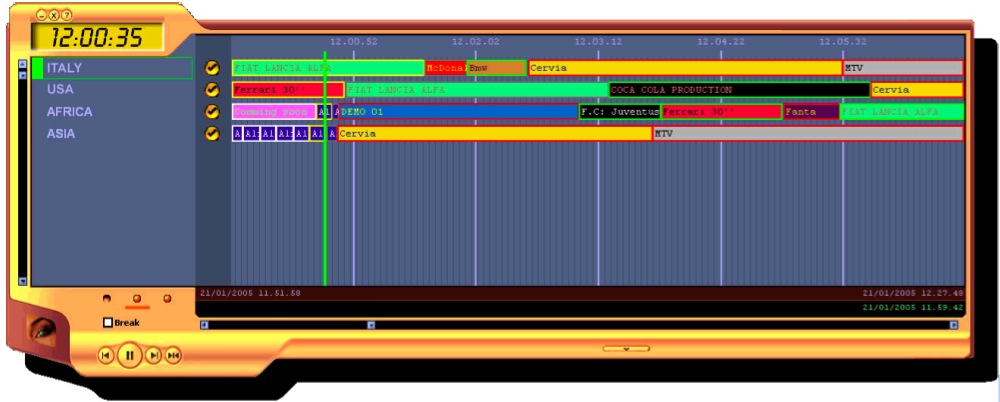Select the MTV clip in ASIA row

(808, 134)
